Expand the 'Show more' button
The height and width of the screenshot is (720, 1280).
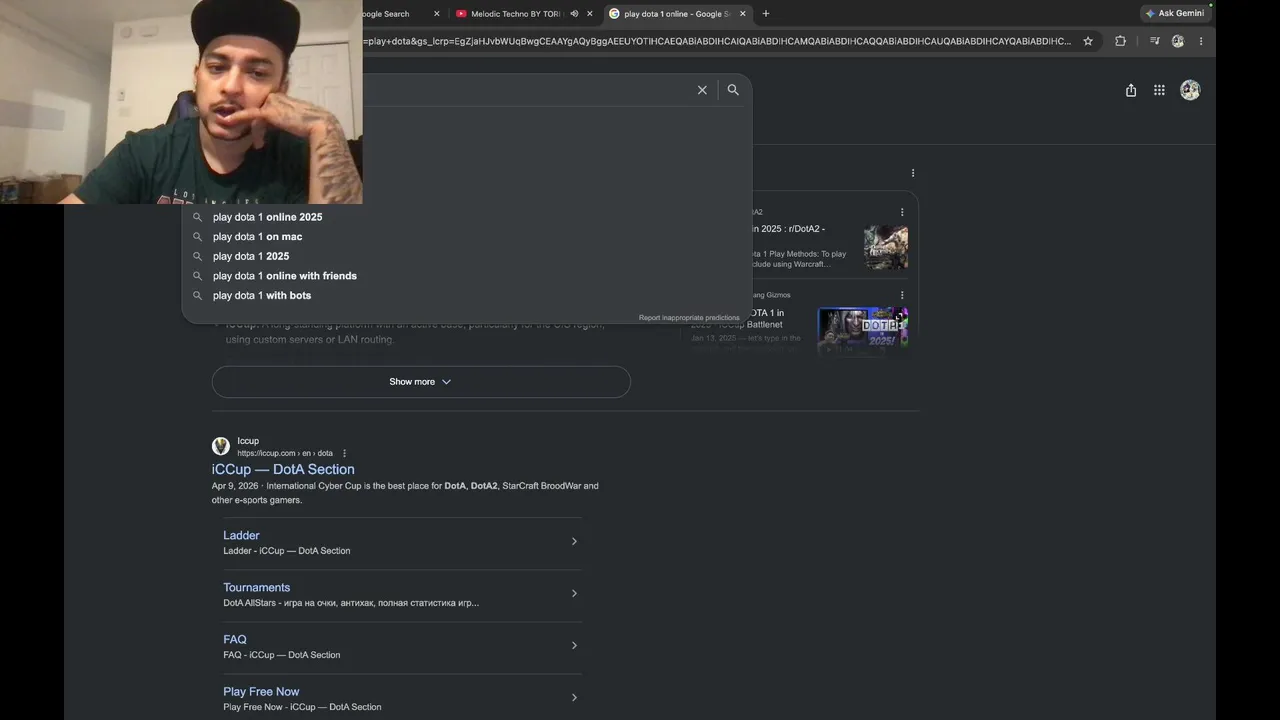click(x=421, y=382)
